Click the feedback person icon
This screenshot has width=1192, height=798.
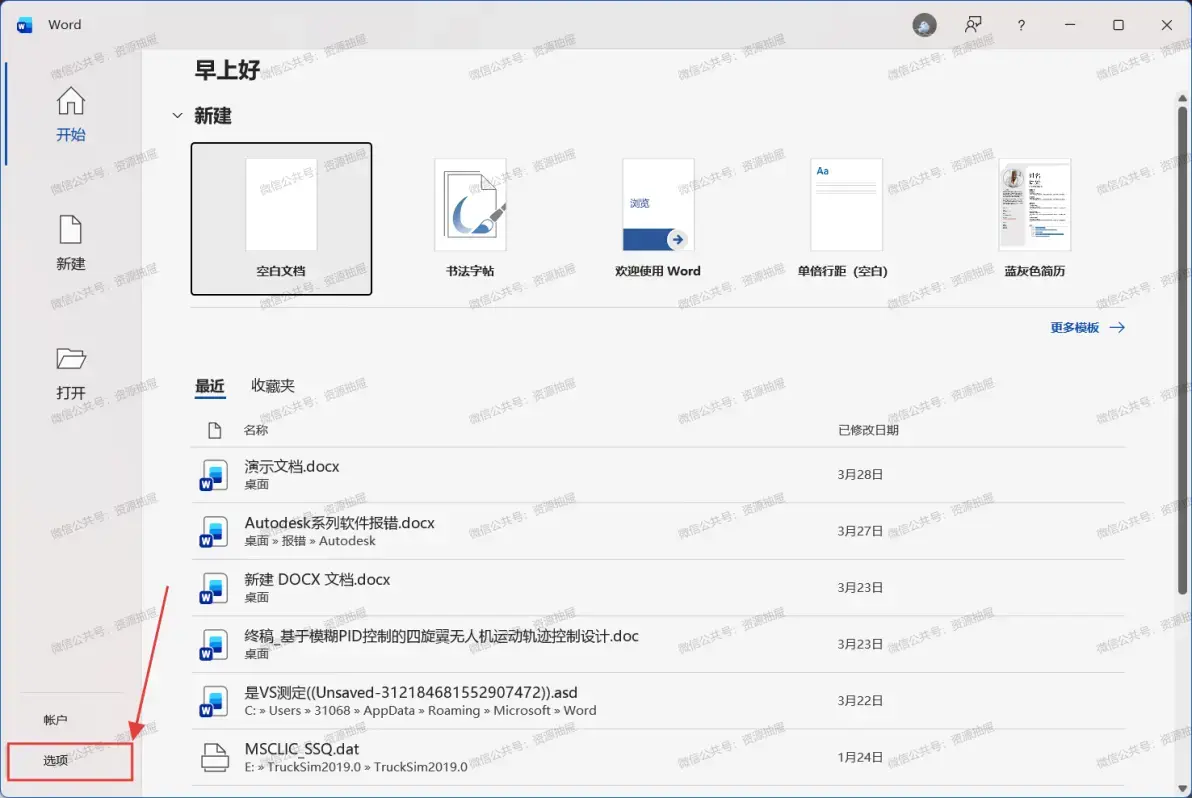(x=973, y=25)
